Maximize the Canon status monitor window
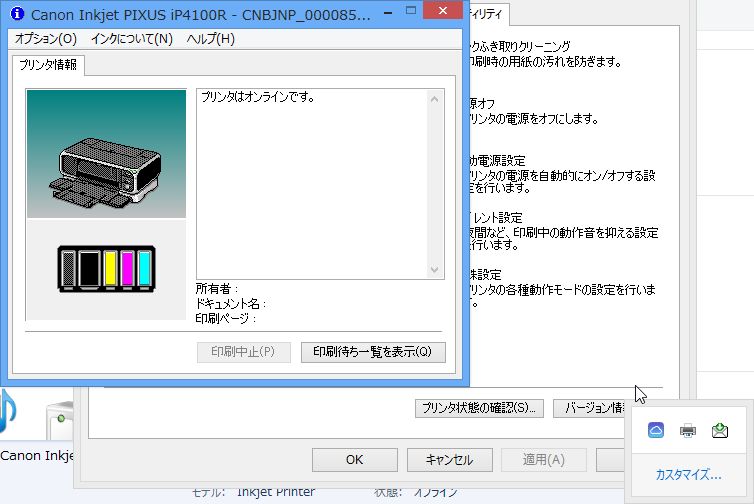This screenshot has height=504, width=754. 411,11
